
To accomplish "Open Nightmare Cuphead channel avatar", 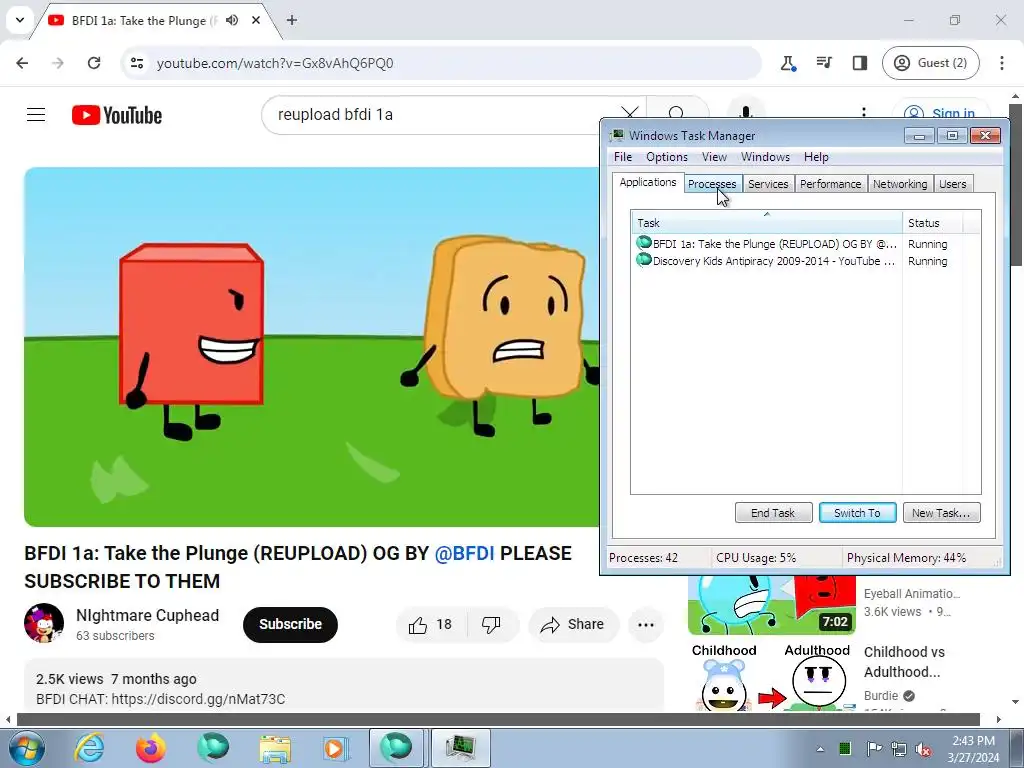I will click(44, 623).
